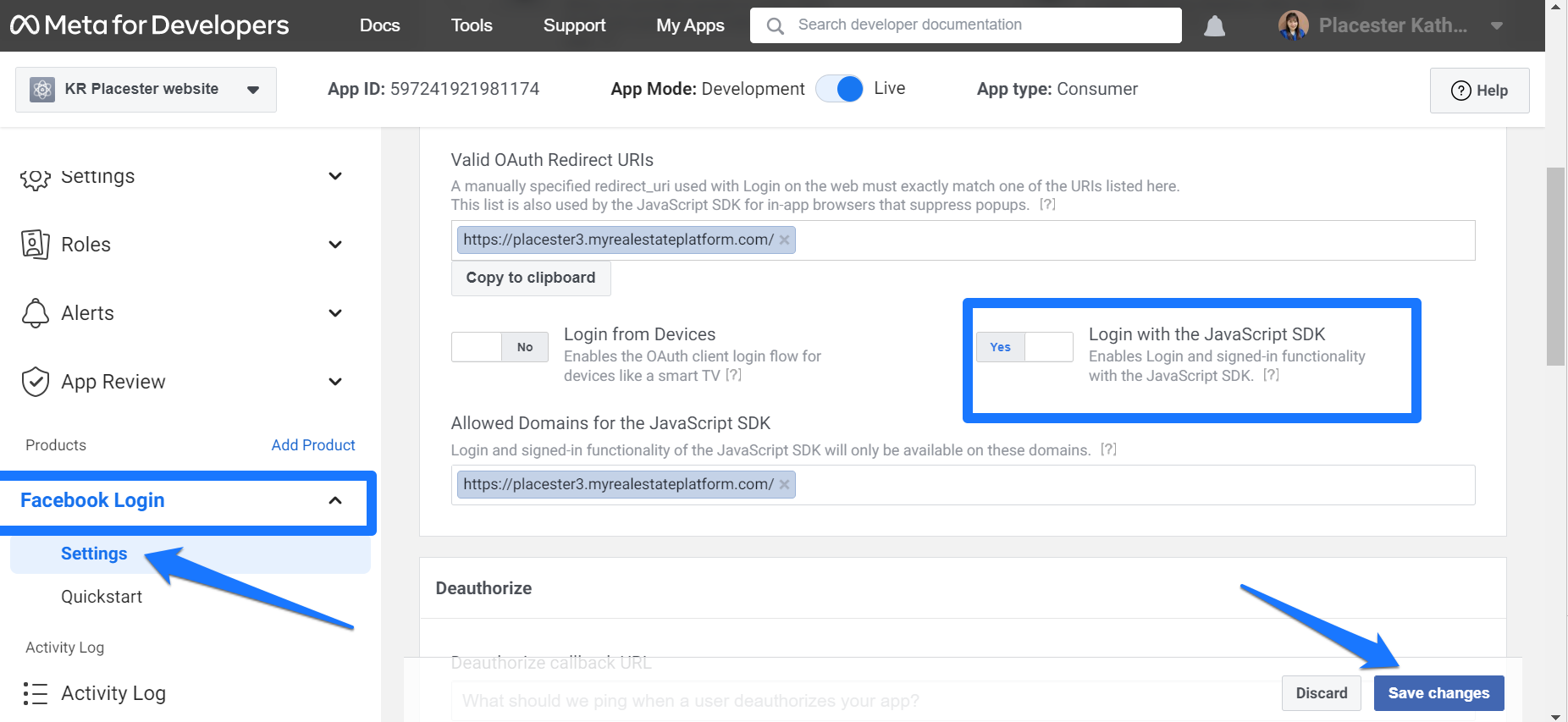This screenshot has width=1568, height=722.
Task: Click the App Review shield icon
Action: (x=36, y=382)
